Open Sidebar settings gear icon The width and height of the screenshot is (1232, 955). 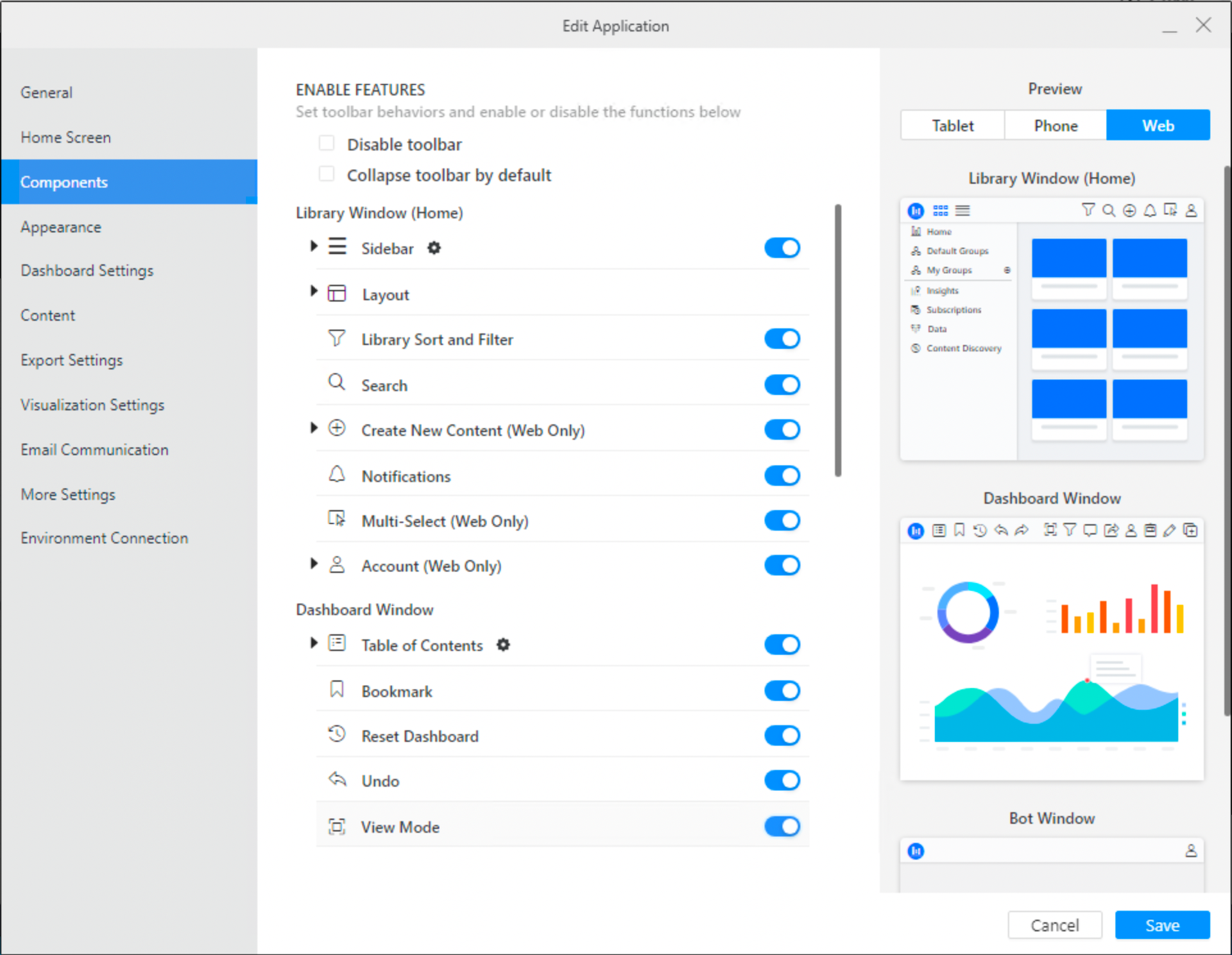pyautogui.click(x=434, y=248)
